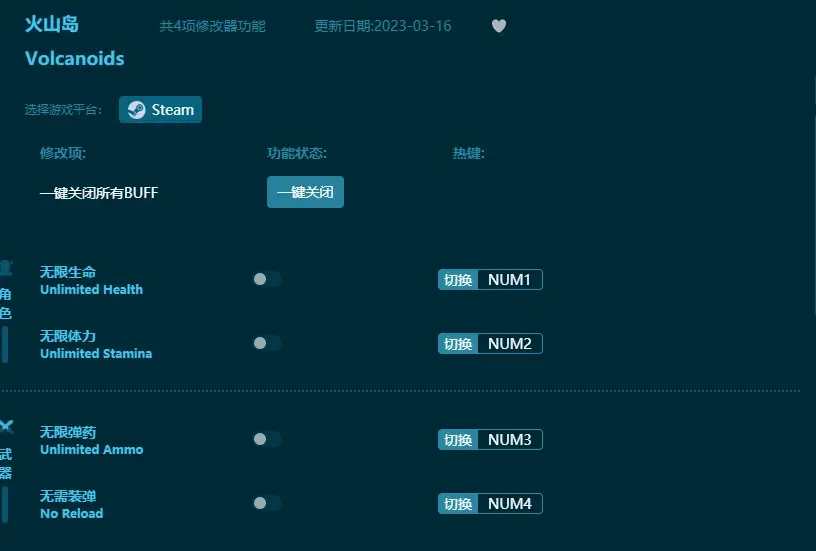Turn on Unlimited Stamina switch
The image size is (816, 551).
[x=266, y=344]
